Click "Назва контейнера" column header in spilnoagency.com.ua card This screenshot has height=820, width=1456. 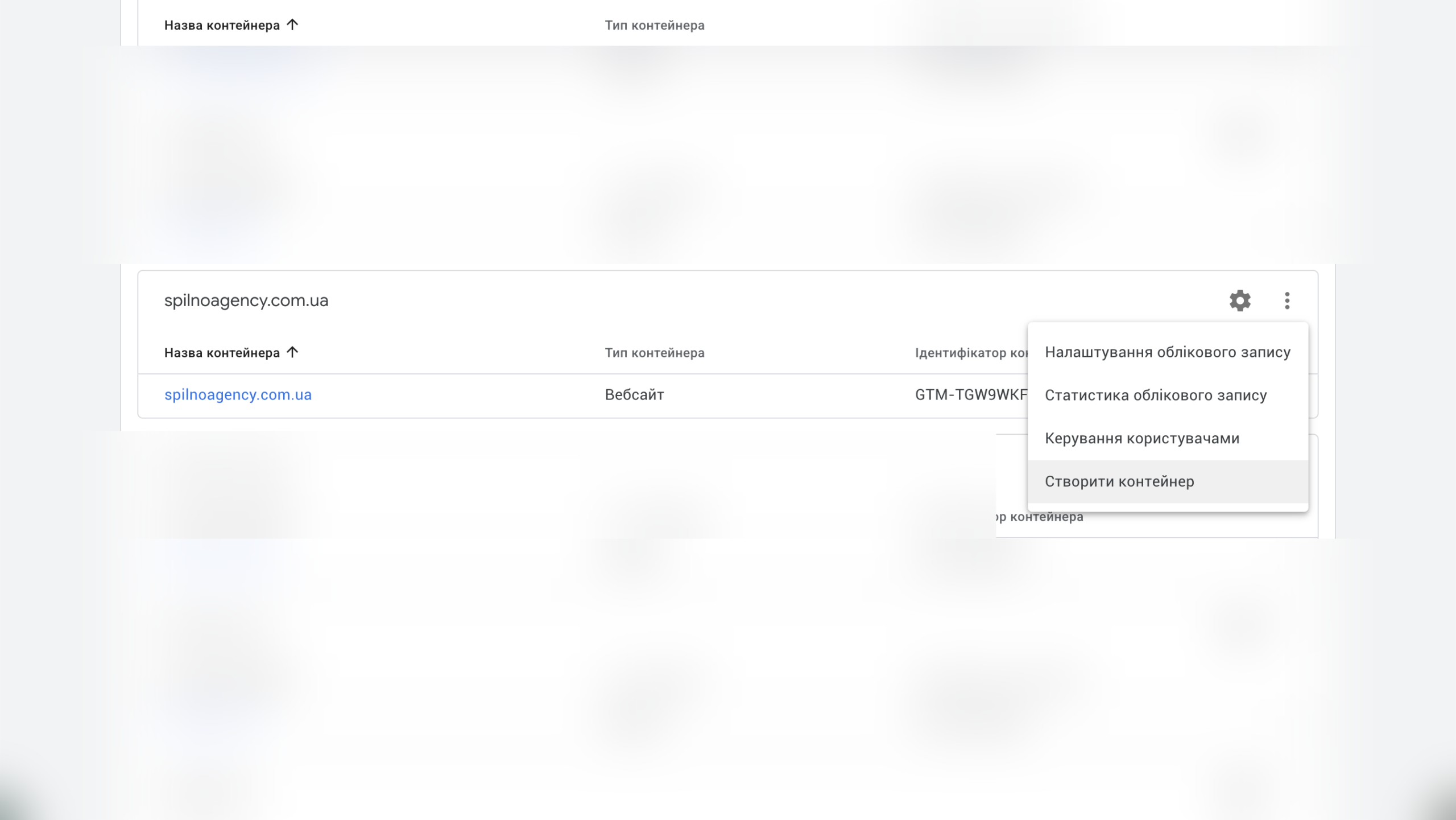pos(222,353)
